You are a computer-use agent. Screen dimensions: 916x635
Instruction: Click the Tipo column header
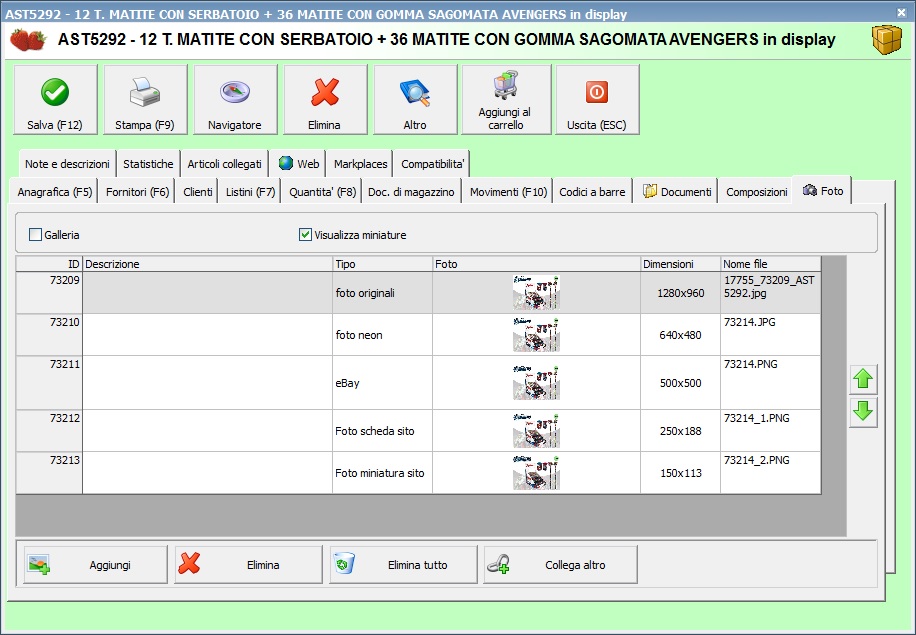(383, 264)
